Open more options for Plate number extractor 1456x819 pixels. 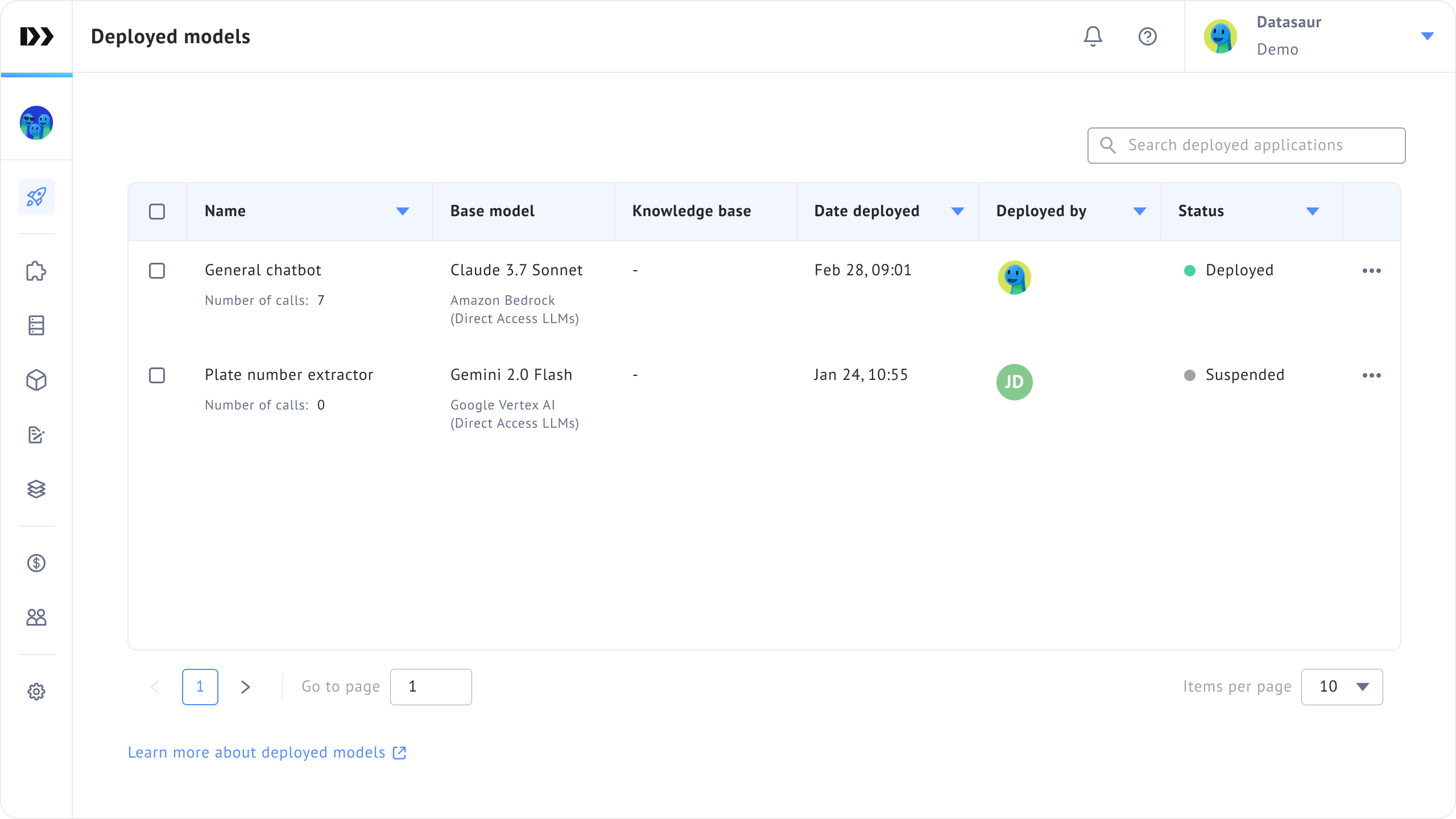1371,375
